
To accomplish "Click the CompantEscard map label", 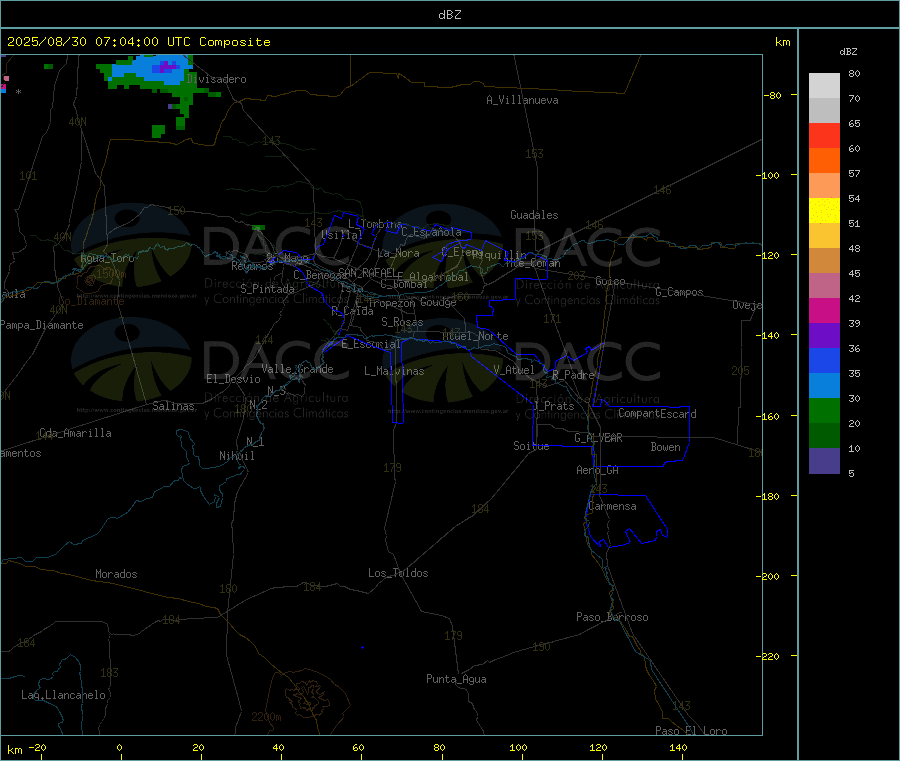I will 657,414.
